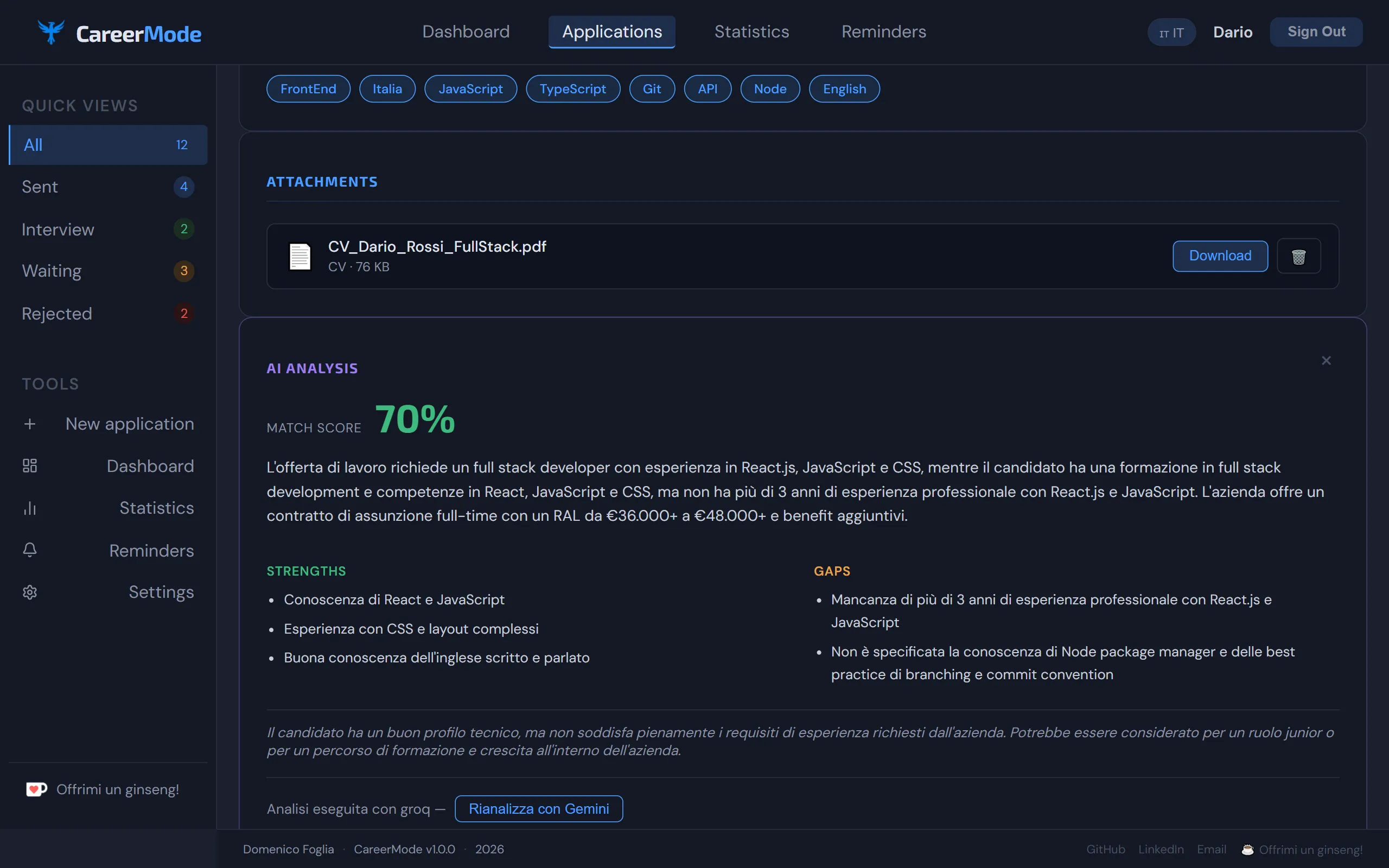This screenshot has height=868, width=1389.
Task: Download the CV attachment
Action: [1220, 256]
